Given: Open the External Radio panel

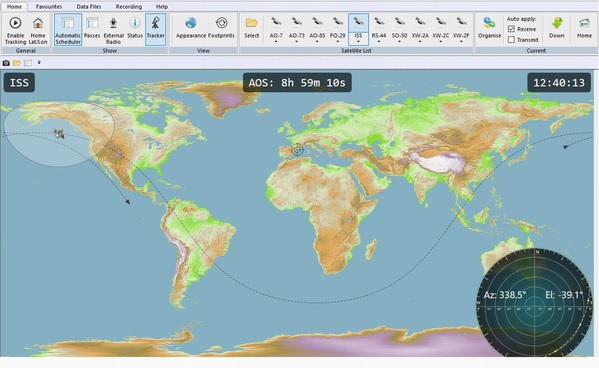Looking at the screenshot, I should click(x=113, y=30).
